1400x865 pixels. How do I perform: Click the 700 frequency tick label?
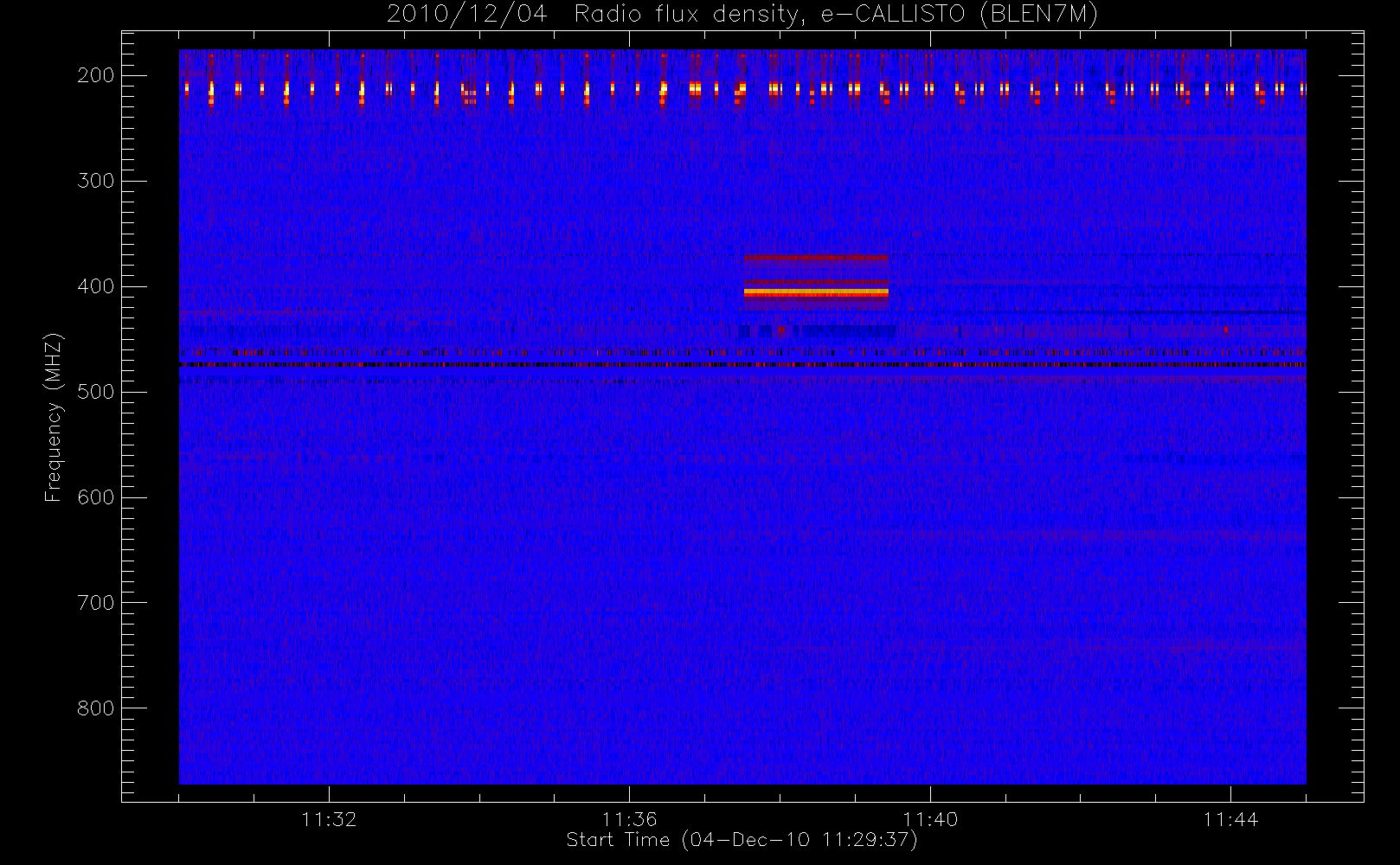[x=95, y=603]
